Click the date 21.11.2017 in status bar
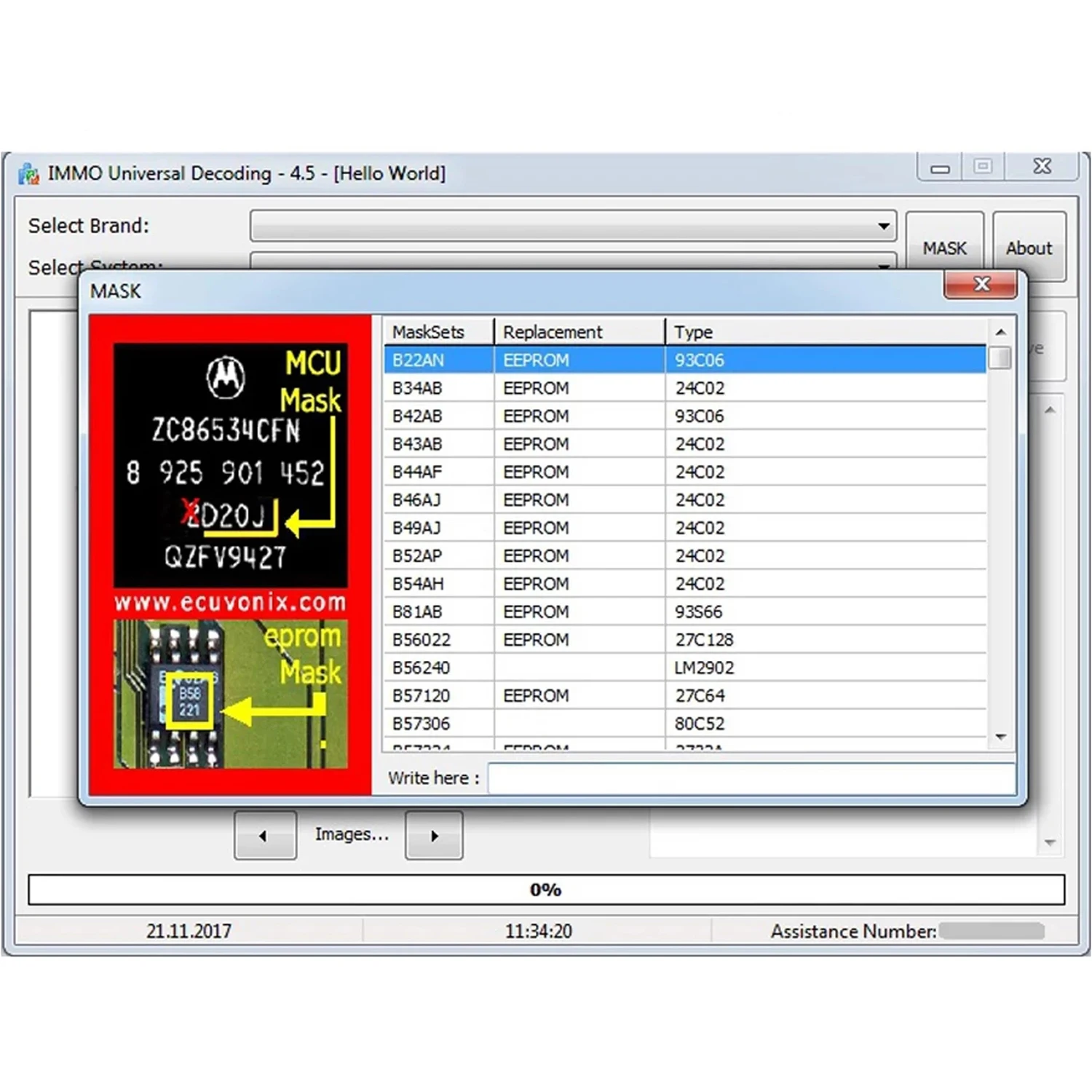The width and height of the screenshot is (1092, 1092). pyautogui.click(x=189, y=931)
